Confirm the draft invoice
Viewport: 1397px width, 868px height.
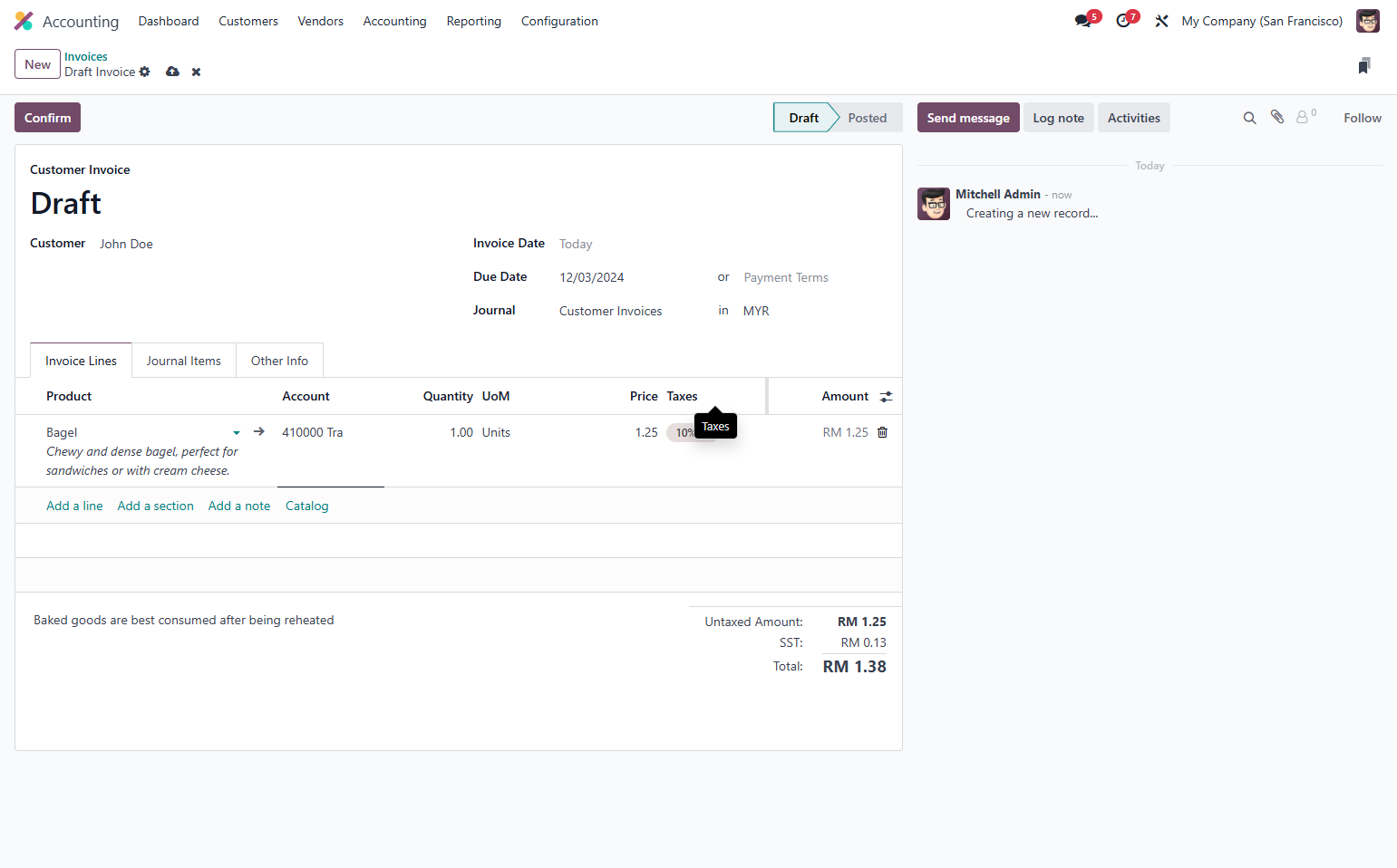[x=47, y=118]
